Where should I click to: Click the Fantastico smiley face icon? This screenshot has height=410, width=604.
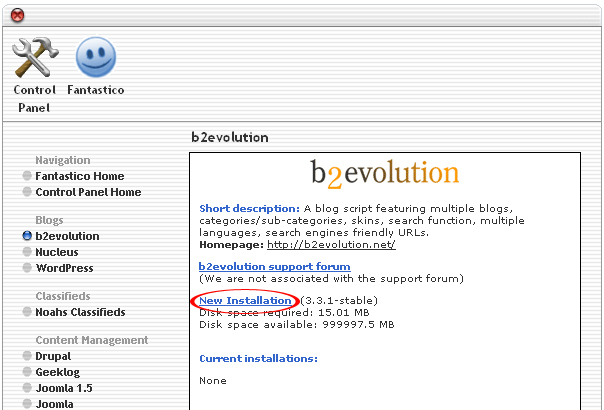tap(96, 57)
